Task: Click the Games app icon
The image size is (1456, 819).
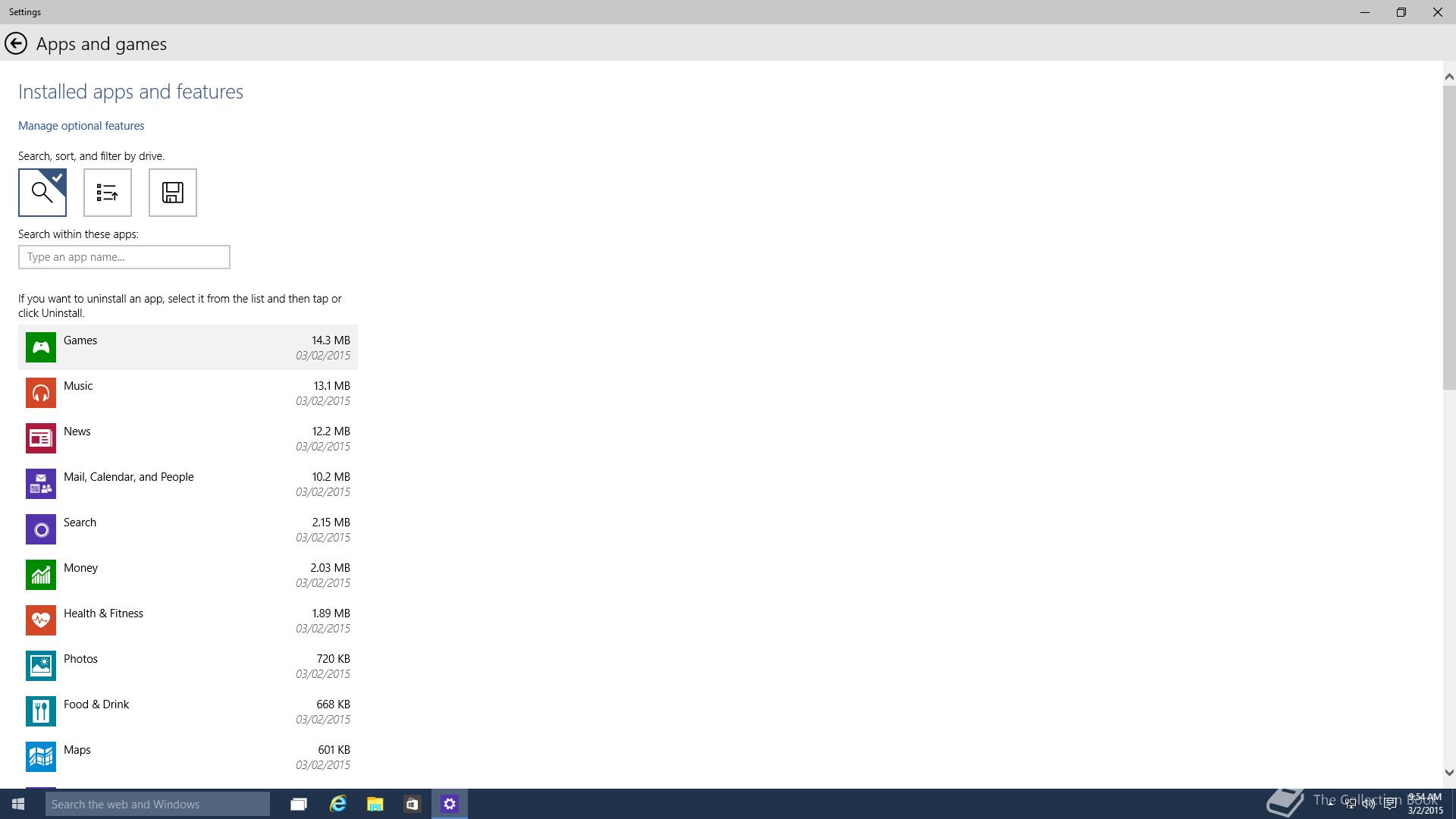Action: [41, 347]
